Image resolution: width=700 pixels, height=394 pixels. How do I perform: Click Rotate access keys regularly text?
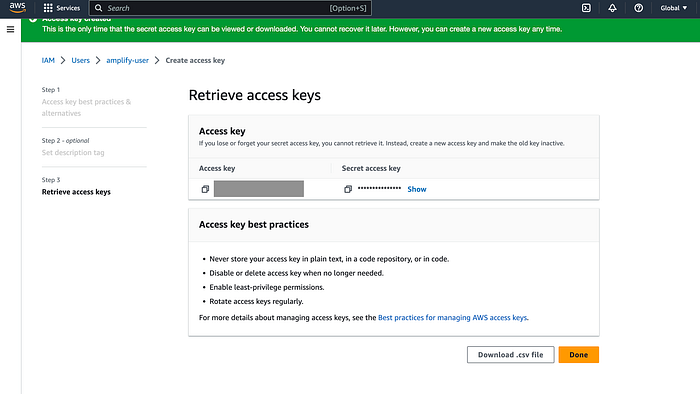pos(256,302)
